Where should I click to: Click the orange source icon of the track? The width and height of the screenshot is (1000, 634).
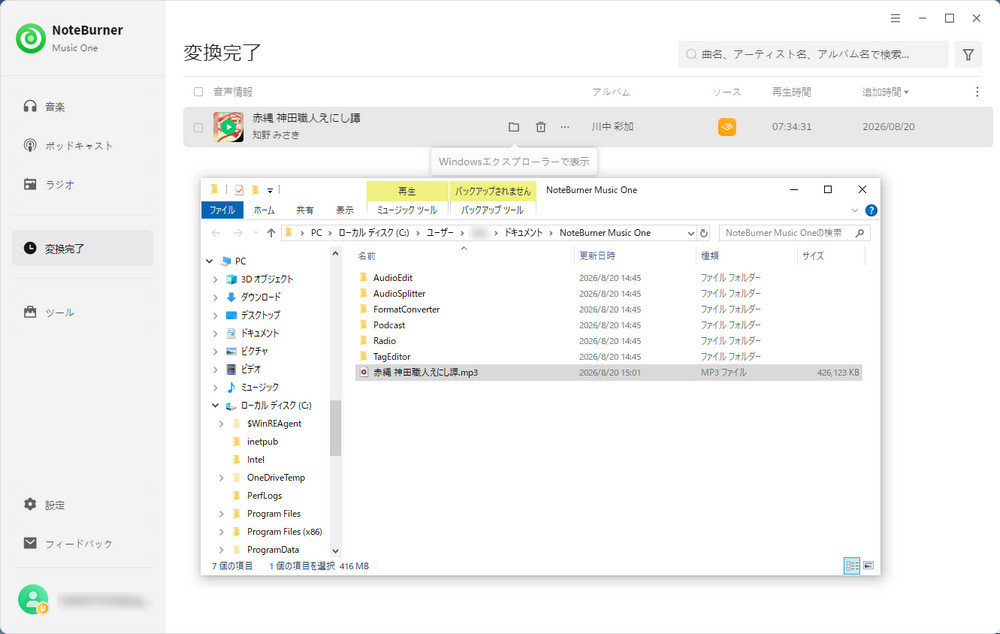[x=727, y=127]
